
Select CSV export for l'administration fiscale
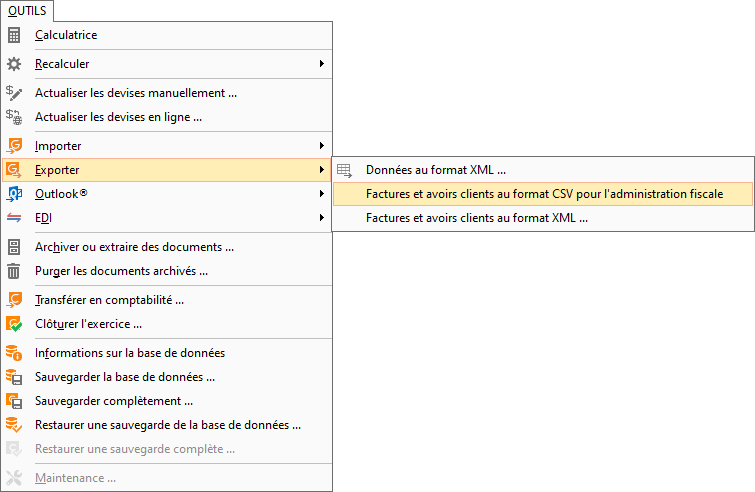click(x=543, y=194)
